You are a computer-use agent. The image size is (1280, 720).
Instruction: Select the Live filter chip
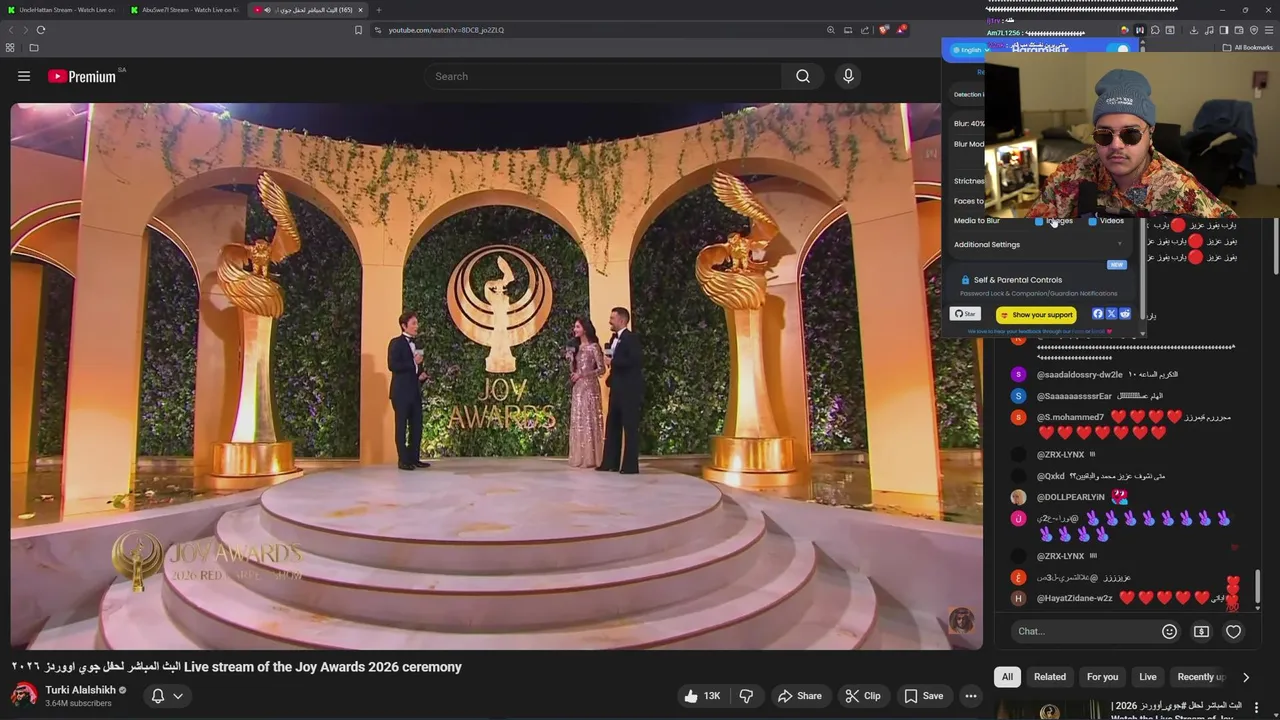(x=1147, y=677)
